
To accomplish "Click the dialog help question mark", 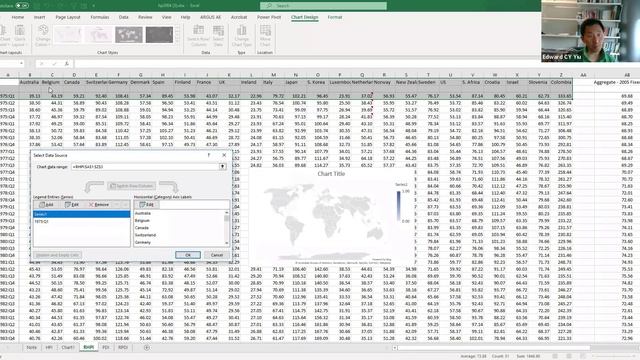I will click(209, 155).
